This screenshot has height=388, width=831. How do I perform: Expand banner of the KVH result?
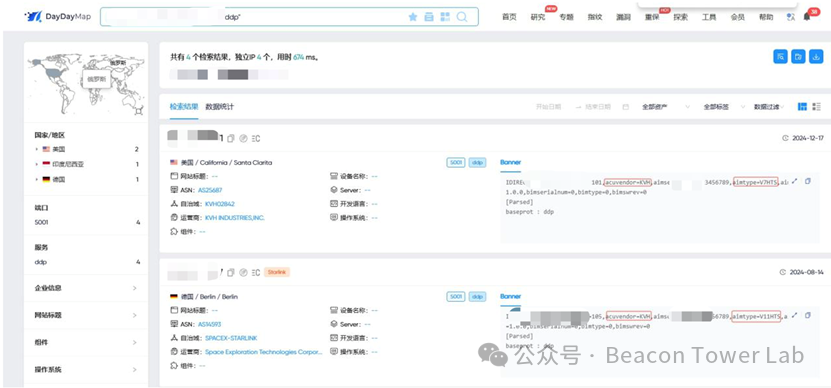click(x=795, y=181)
